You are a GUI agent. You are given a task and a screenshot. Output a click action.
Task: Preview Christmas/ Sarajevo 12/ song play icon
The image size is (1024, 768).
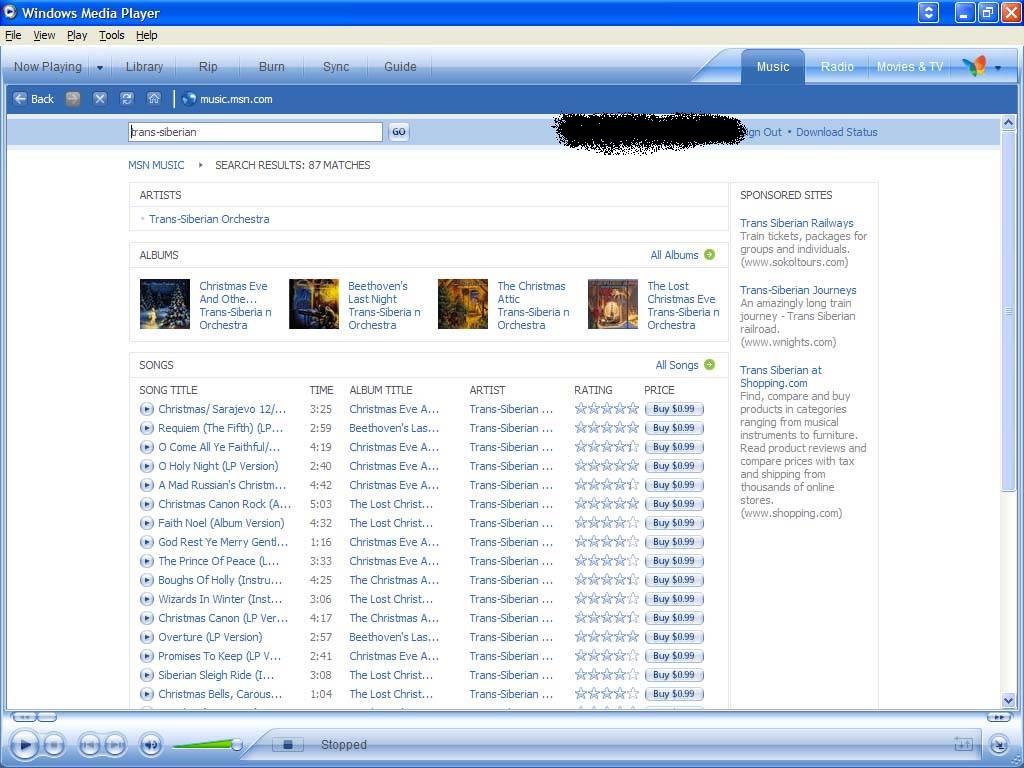tap(146, 409)
